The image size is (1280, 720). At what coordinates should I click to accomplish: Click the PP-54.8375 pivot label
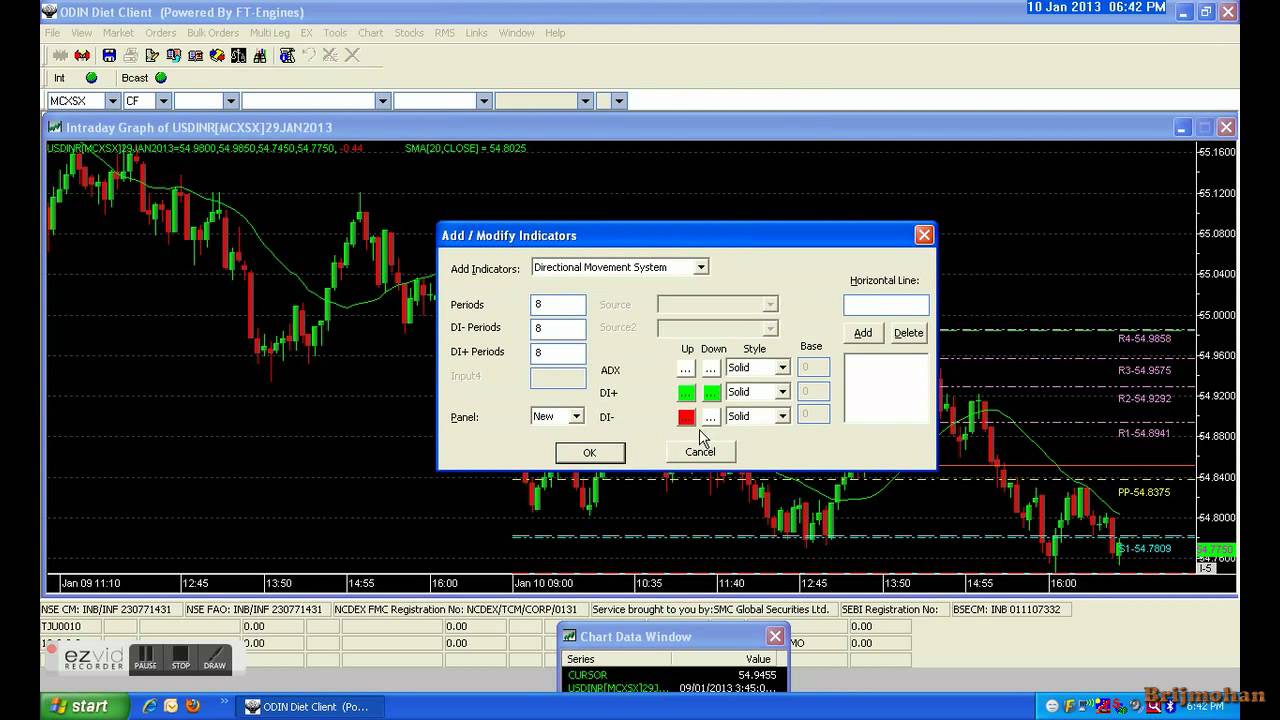click(1144, 493)
